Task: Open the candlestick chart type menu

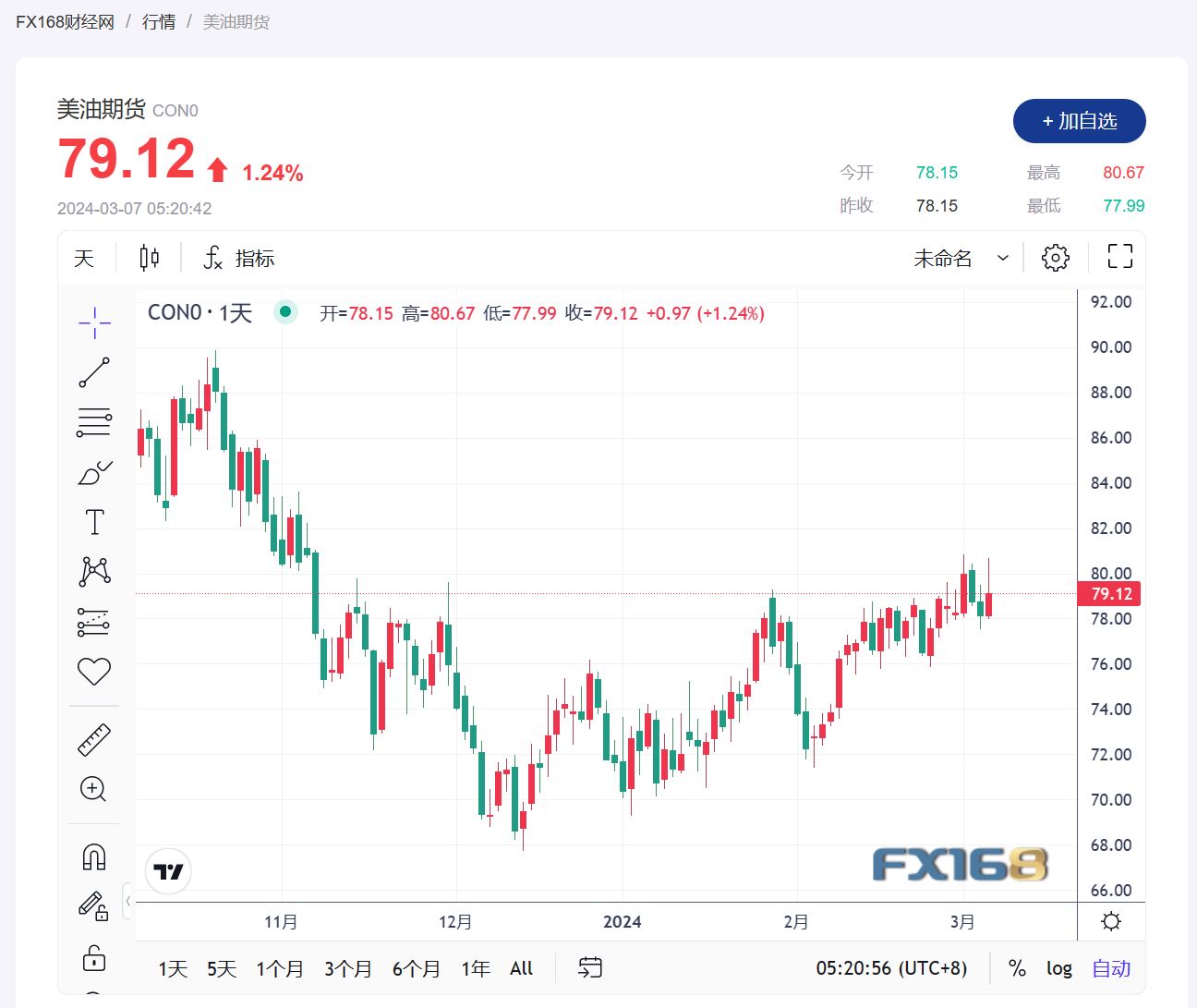Action: coord(150,258)
